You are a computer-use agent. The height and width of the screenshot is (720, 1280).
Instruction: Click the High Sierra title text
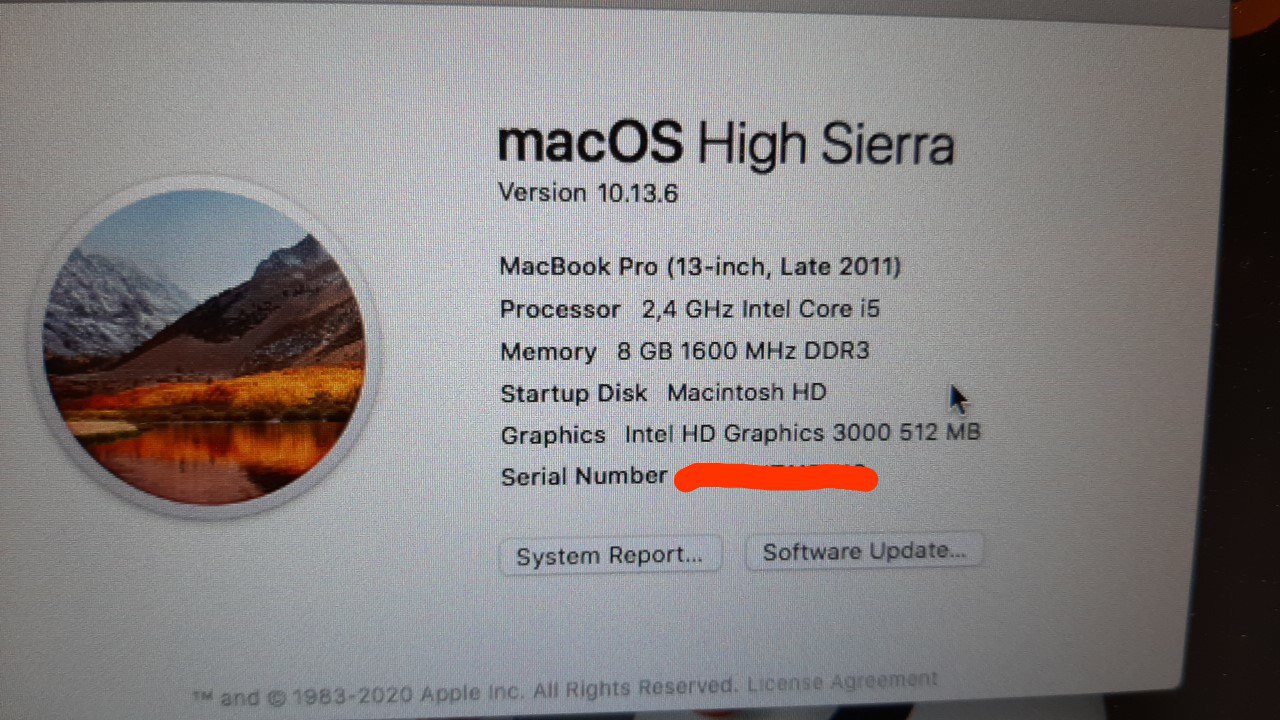coord(825,145)
